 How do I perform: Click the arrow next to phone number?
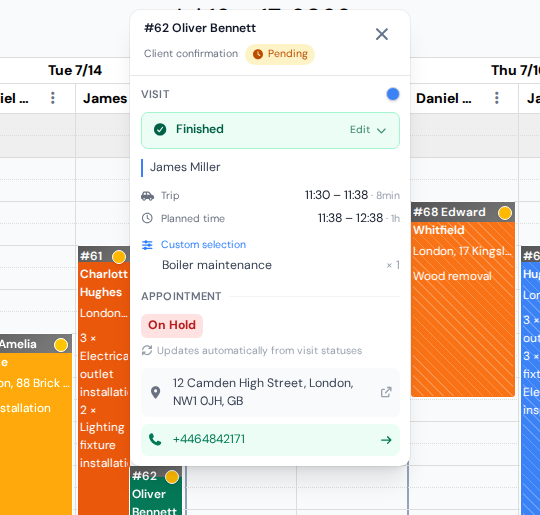click(386, 440)
